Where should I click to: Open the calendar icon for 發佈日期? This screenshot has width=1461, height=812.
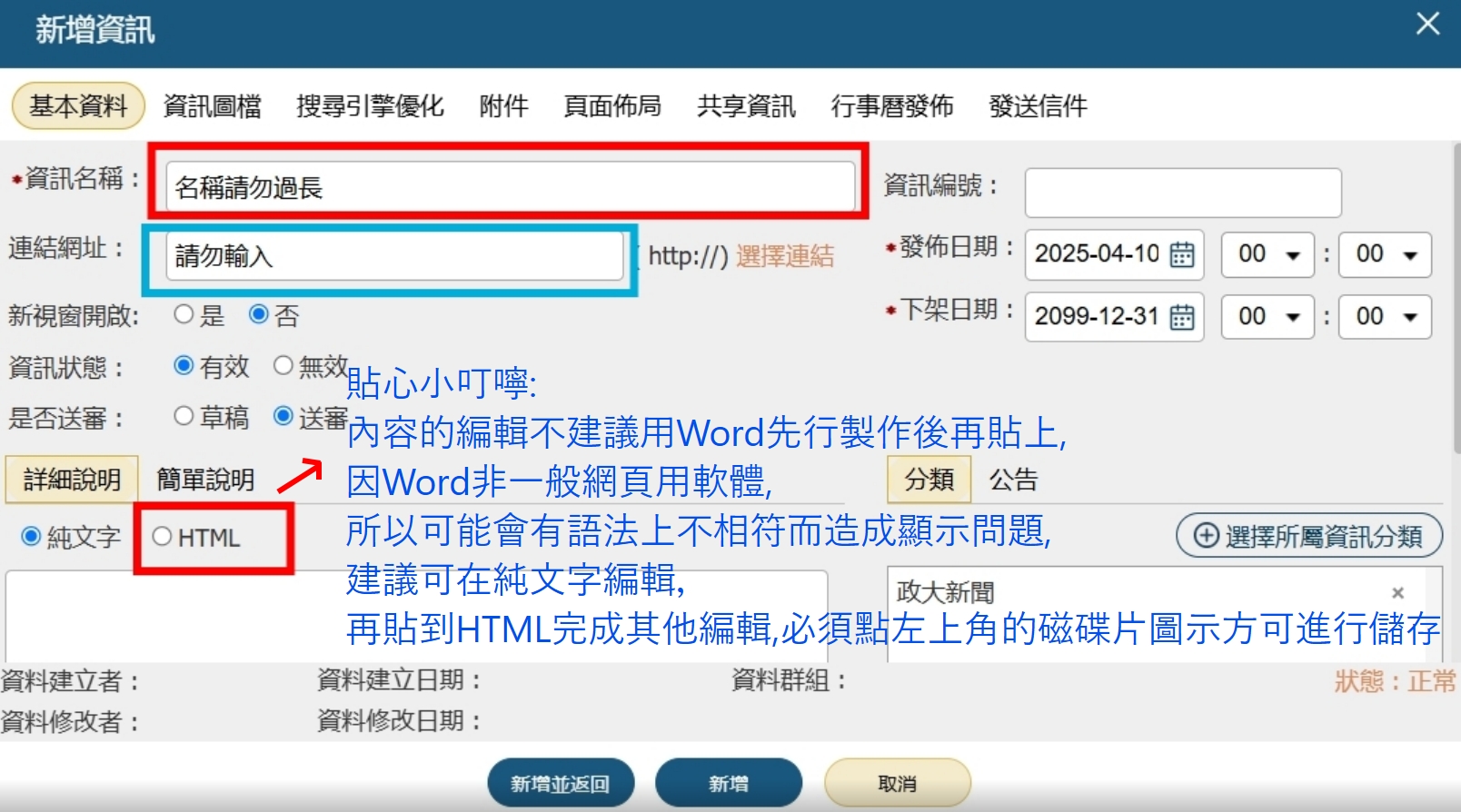coord(1181,254)
